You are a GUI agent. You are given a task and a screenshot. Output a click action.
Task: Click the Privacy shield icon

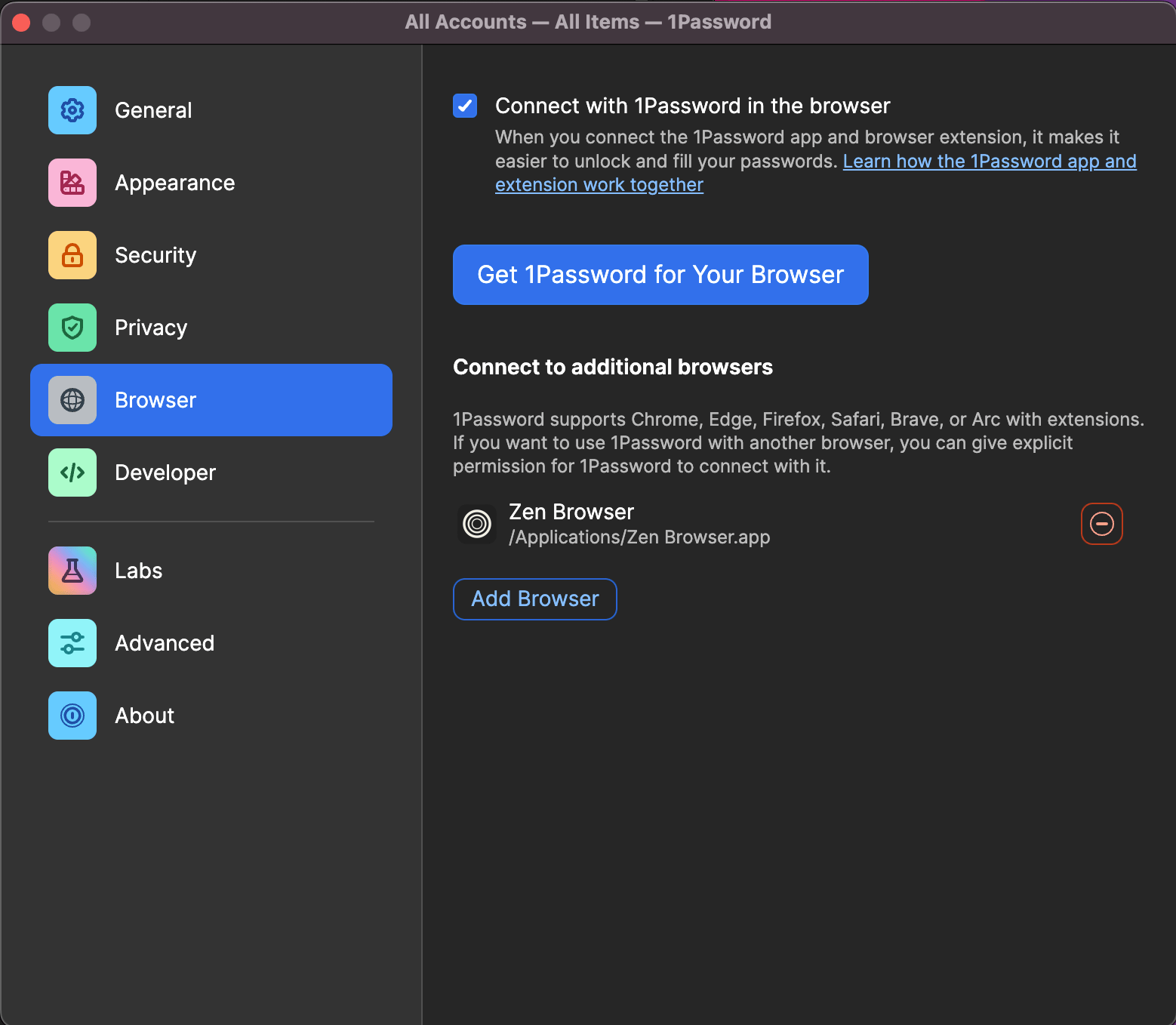[x=72, y=328]
